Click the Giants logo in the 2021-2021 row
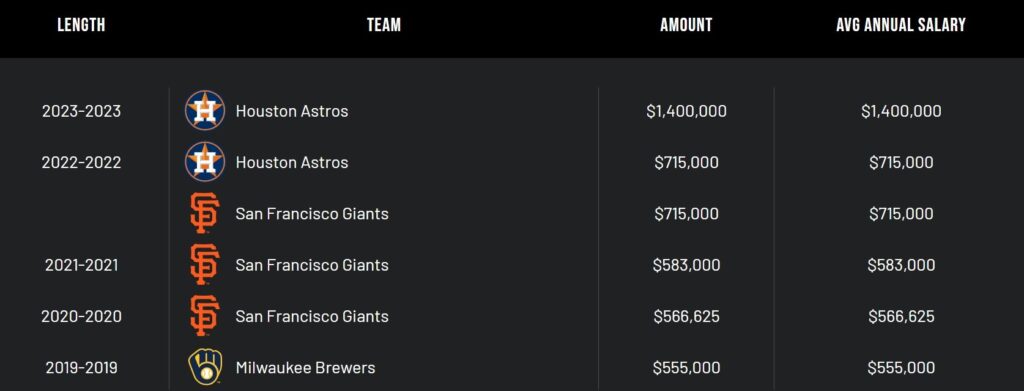Viewport: 1024px width, 391px height. (205, 264)
